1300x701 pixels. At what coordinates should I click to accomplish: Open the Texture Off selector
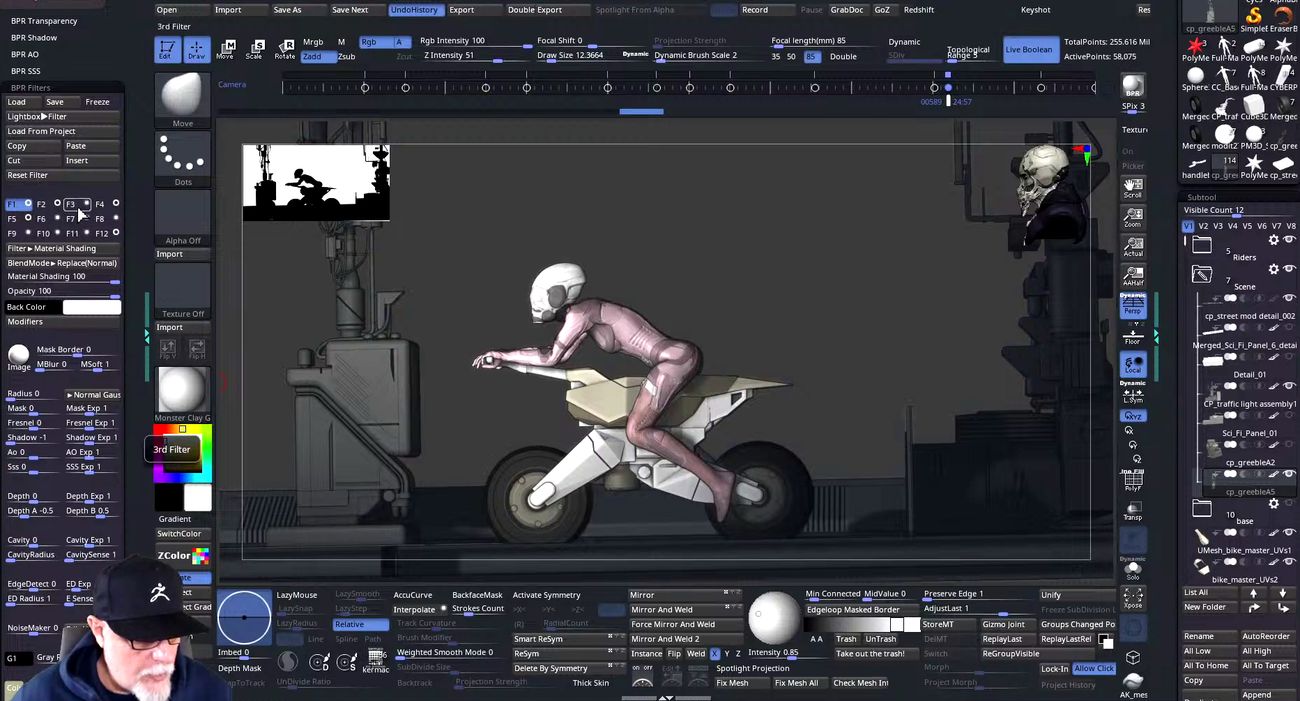tap(183, 291)
